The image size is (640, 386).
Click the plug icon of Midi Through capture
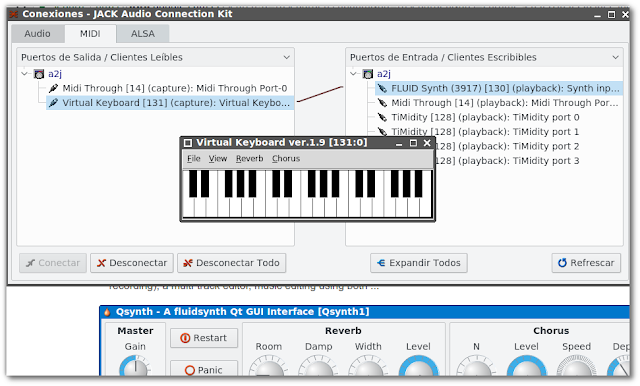(53, 88)
